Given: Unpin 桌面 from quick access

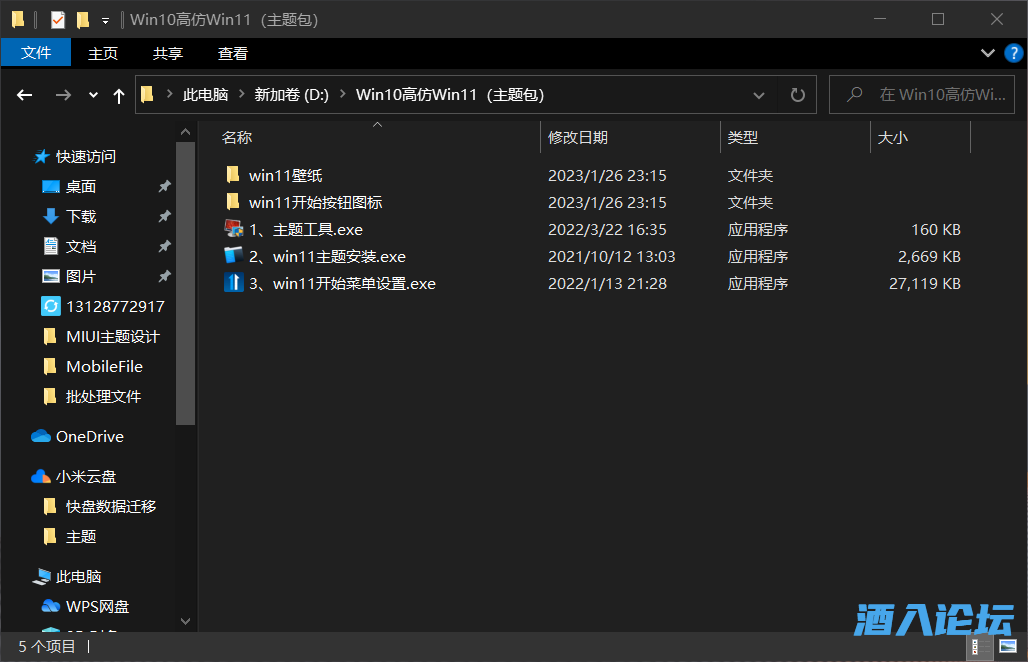Looking at the screenshot, I should [164, 187].
